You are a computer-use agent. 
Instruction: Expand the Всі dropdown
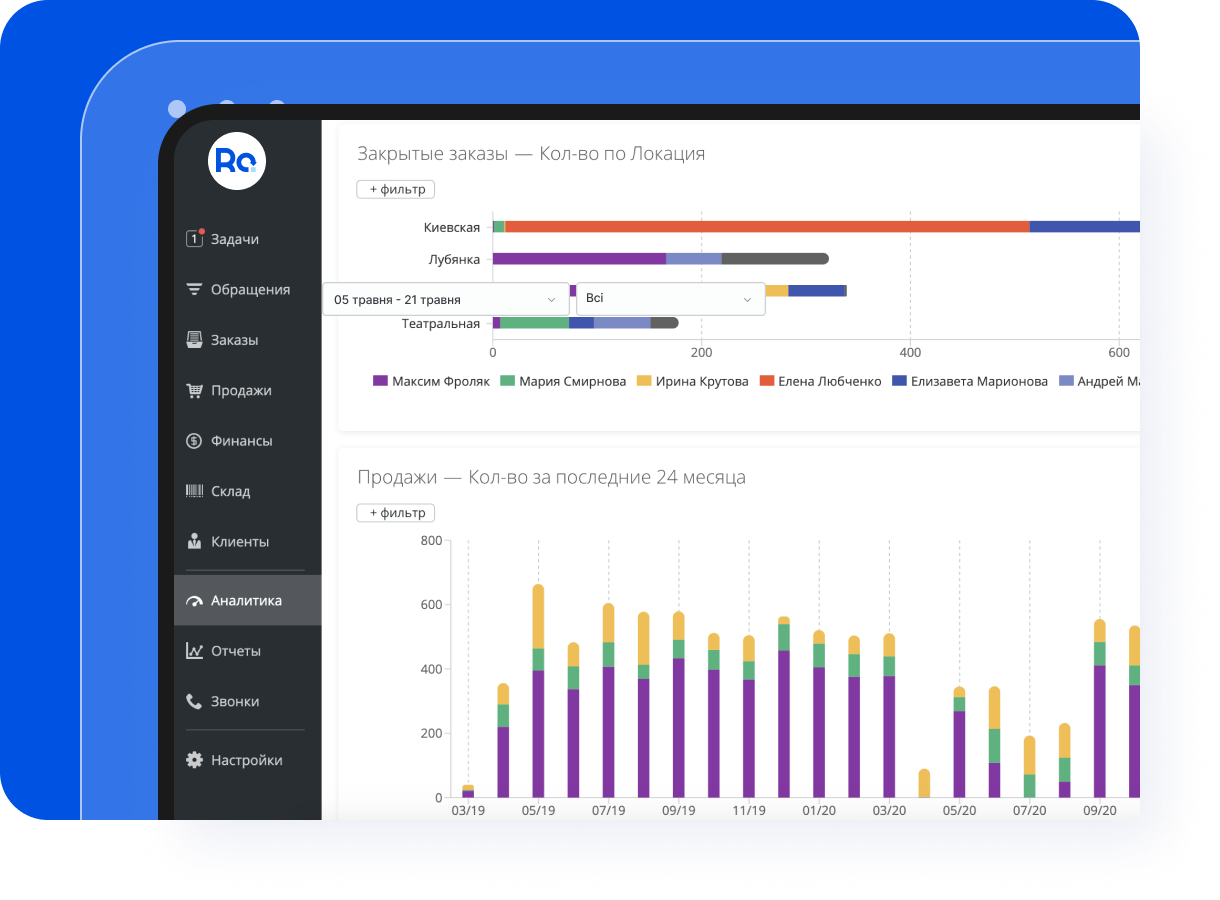tap(670, 299)
